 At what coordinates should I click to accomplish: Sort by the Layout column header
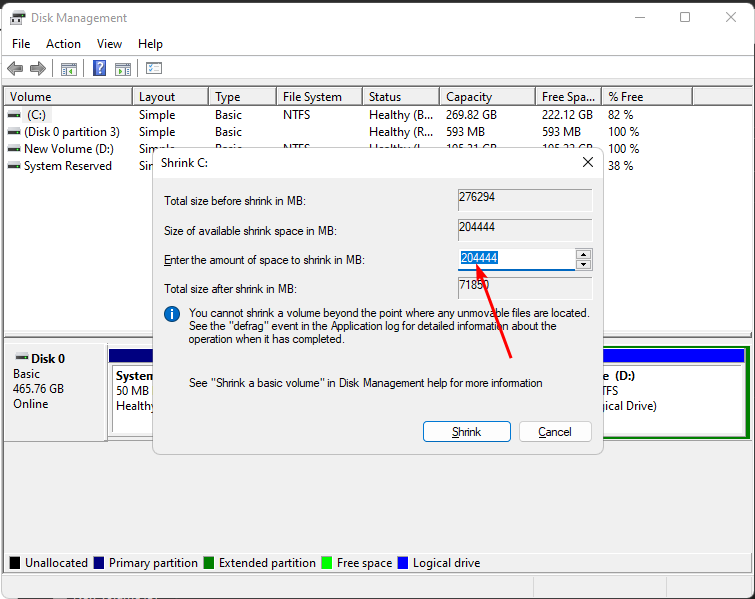(x=170, y=97)
